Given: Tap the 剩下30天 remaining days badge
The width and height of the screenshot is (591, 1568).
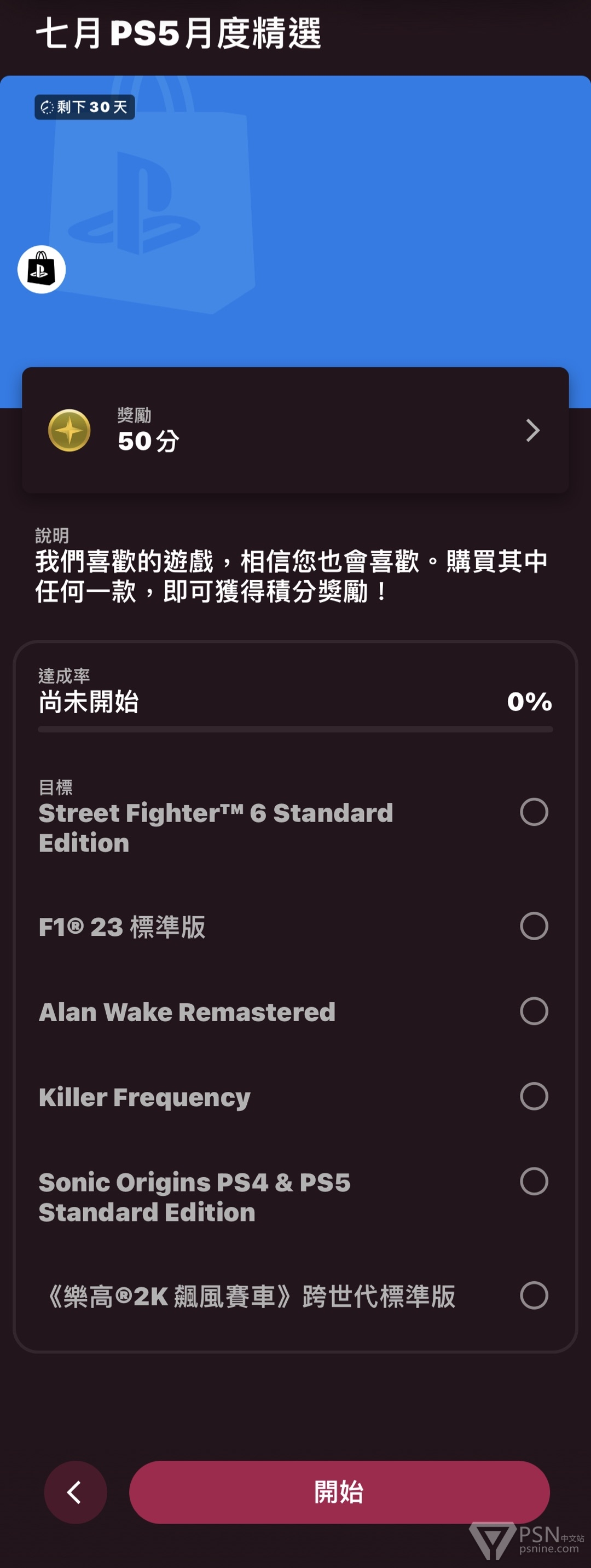Looking at the screenshot, I should click(85, 107).
